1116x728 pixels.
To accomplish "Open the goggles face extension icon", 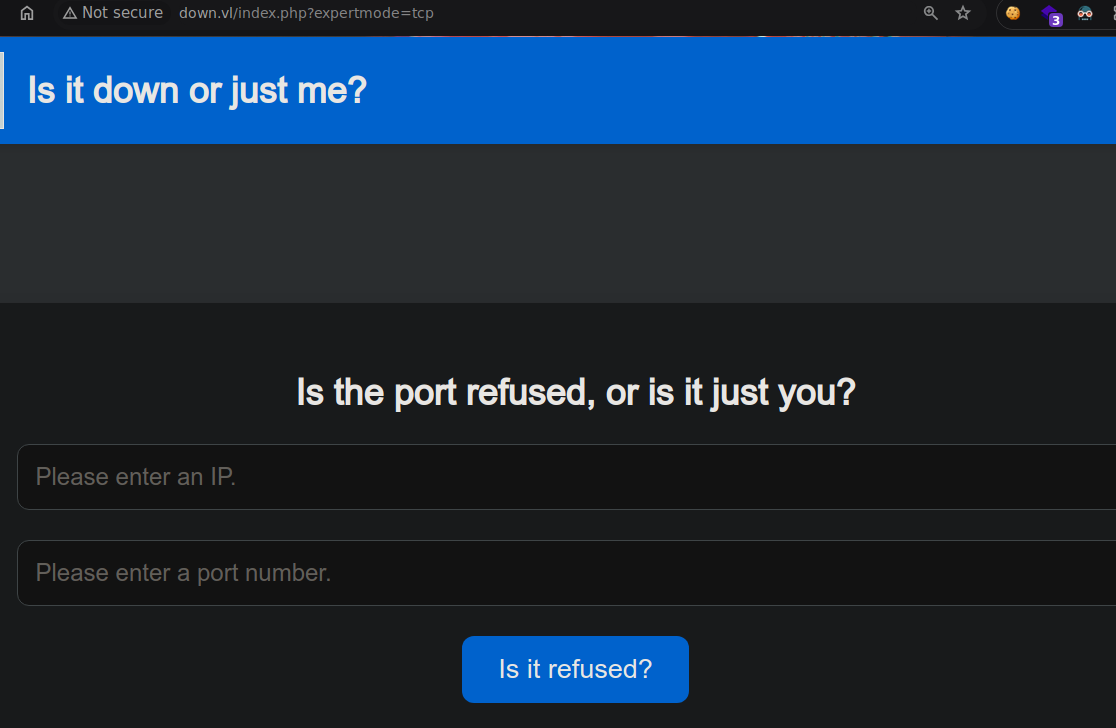I will pos(1085,13).
